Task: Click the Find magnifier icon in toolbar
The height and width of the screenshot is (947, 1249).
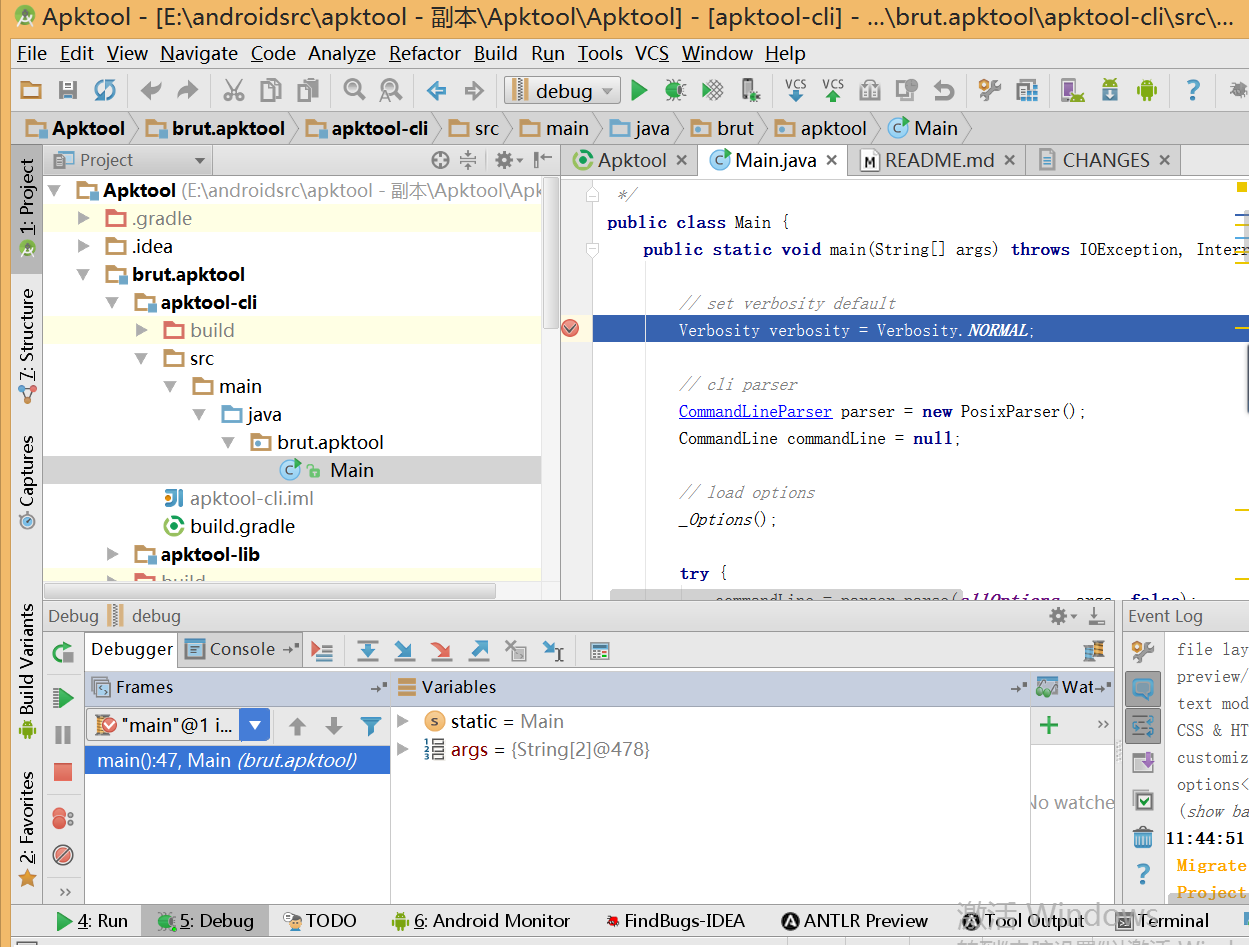Action: tap(354, 91)
